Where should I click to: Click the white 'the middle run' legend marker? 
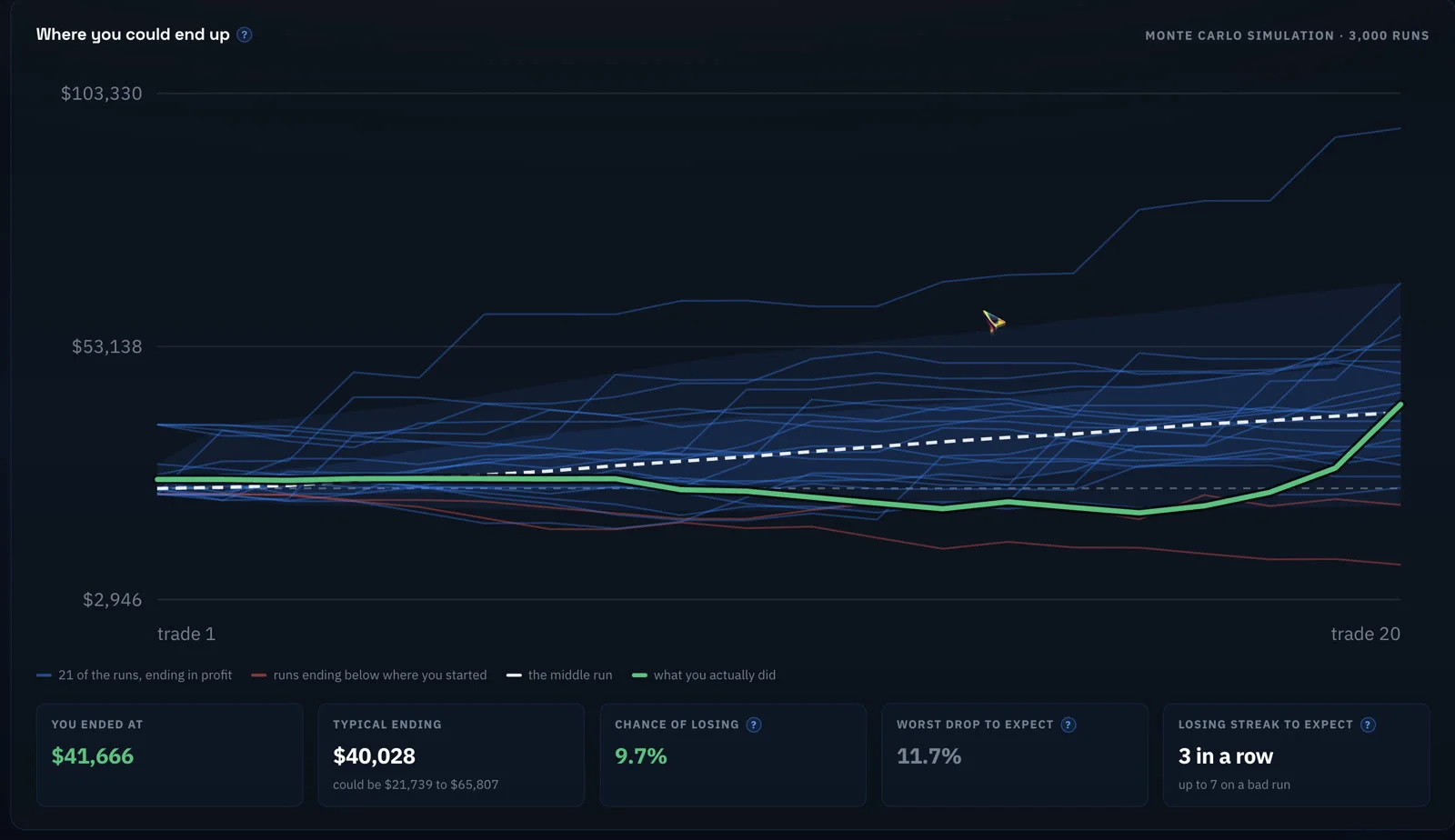tap(514, 675)
